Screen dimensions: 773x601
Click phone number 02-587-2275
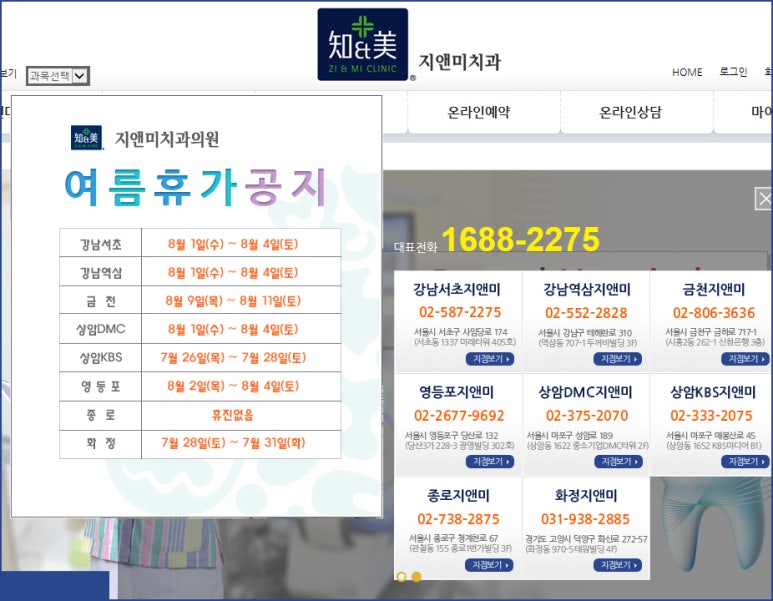[460, 312]
